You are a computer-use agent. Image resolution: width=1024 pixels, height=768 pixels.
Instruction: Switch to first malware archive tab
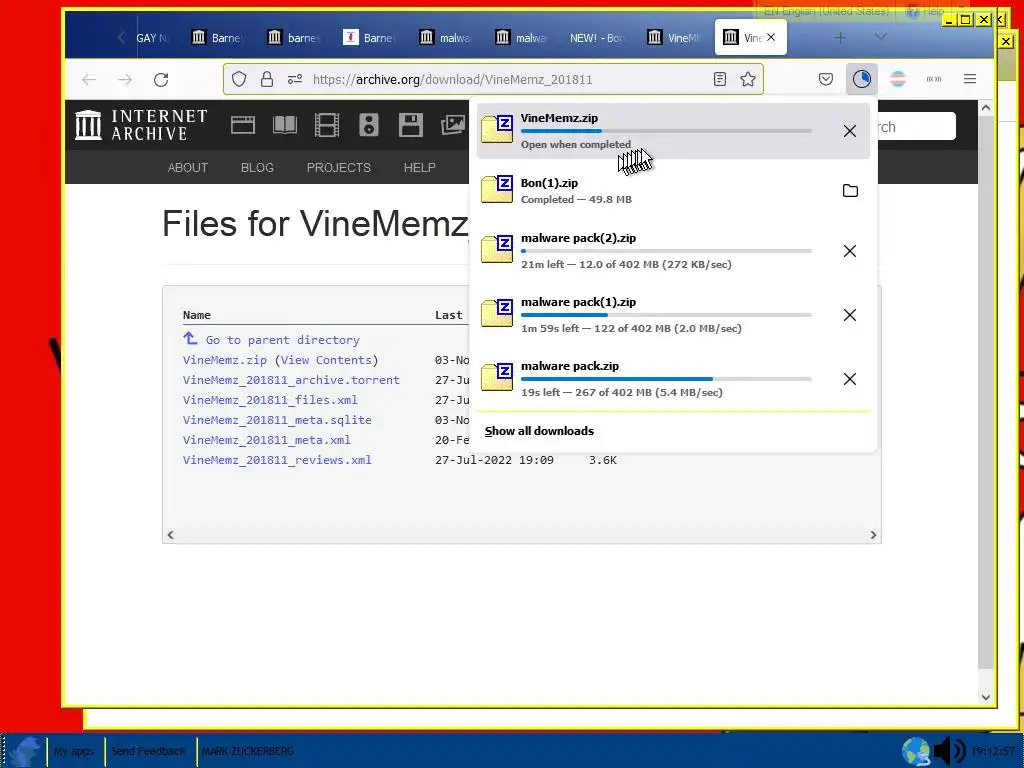tap(445, 38)
